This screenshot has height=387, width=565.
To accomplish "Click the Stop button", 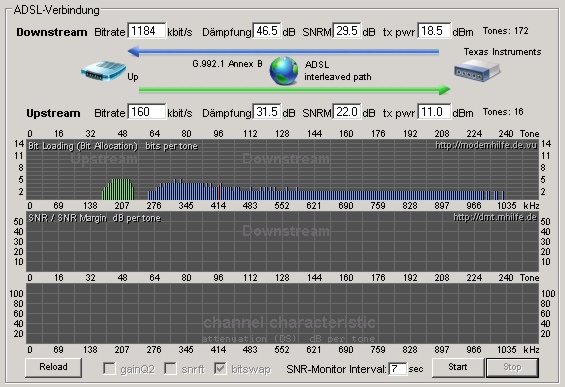I will click(512, 367).
